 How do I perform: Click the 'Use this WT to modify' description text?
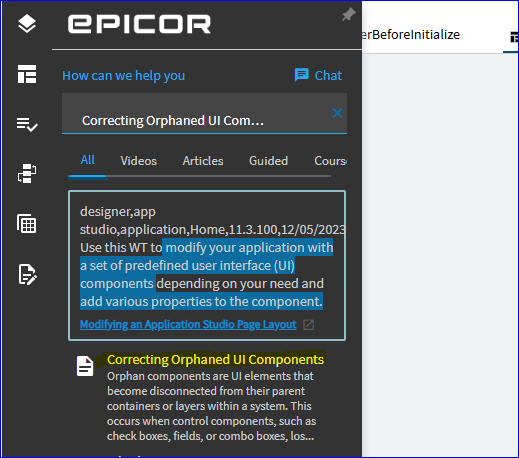point(207,274)
